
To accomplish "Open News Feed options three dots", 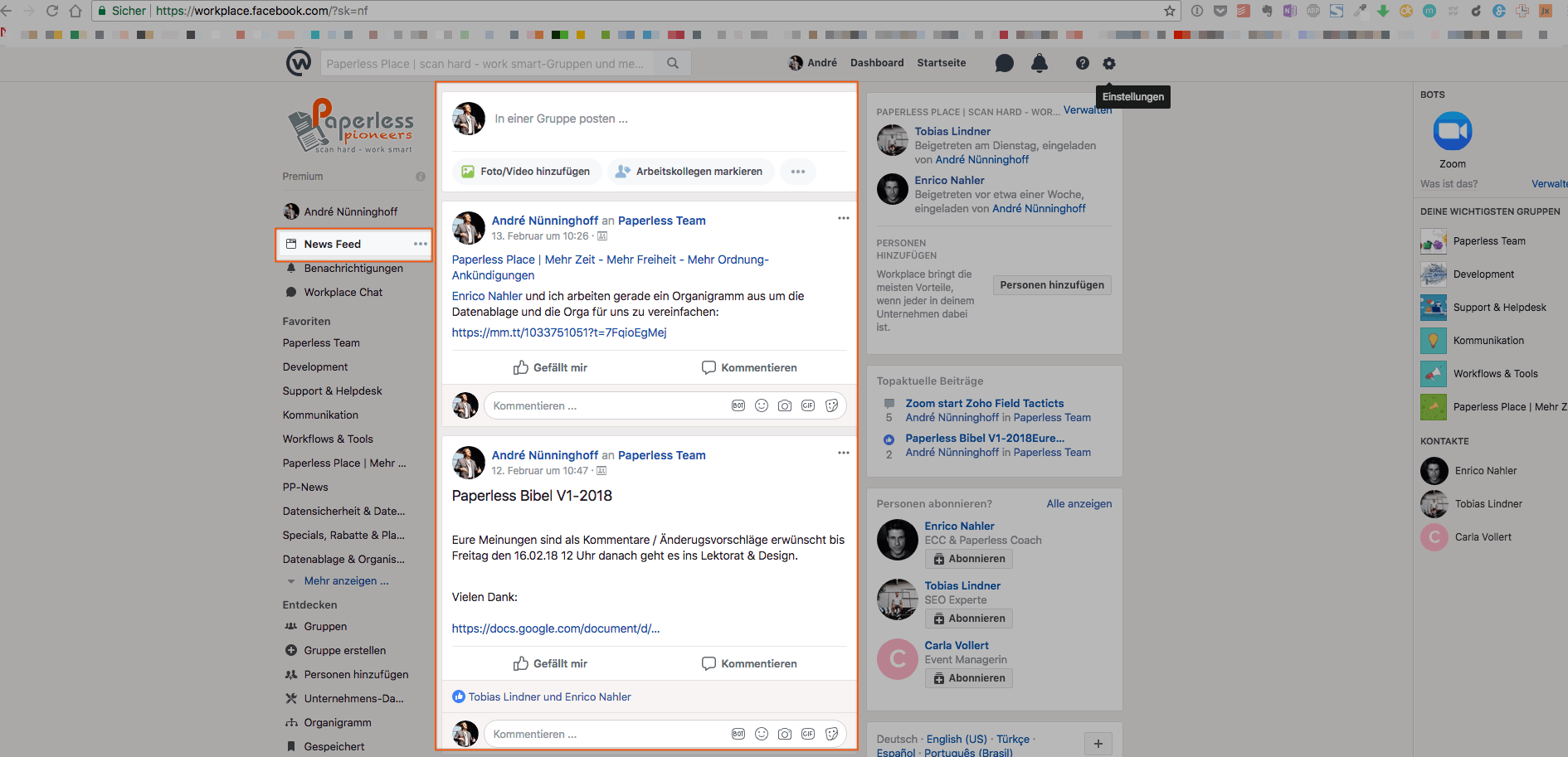I will pos(421,244).
